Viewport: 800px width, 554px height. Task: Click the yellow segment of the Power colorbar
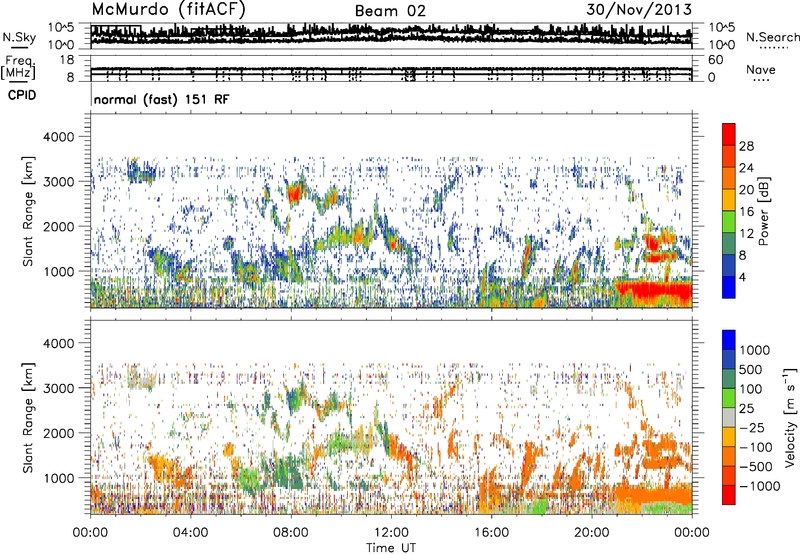(x=729, y=200)
